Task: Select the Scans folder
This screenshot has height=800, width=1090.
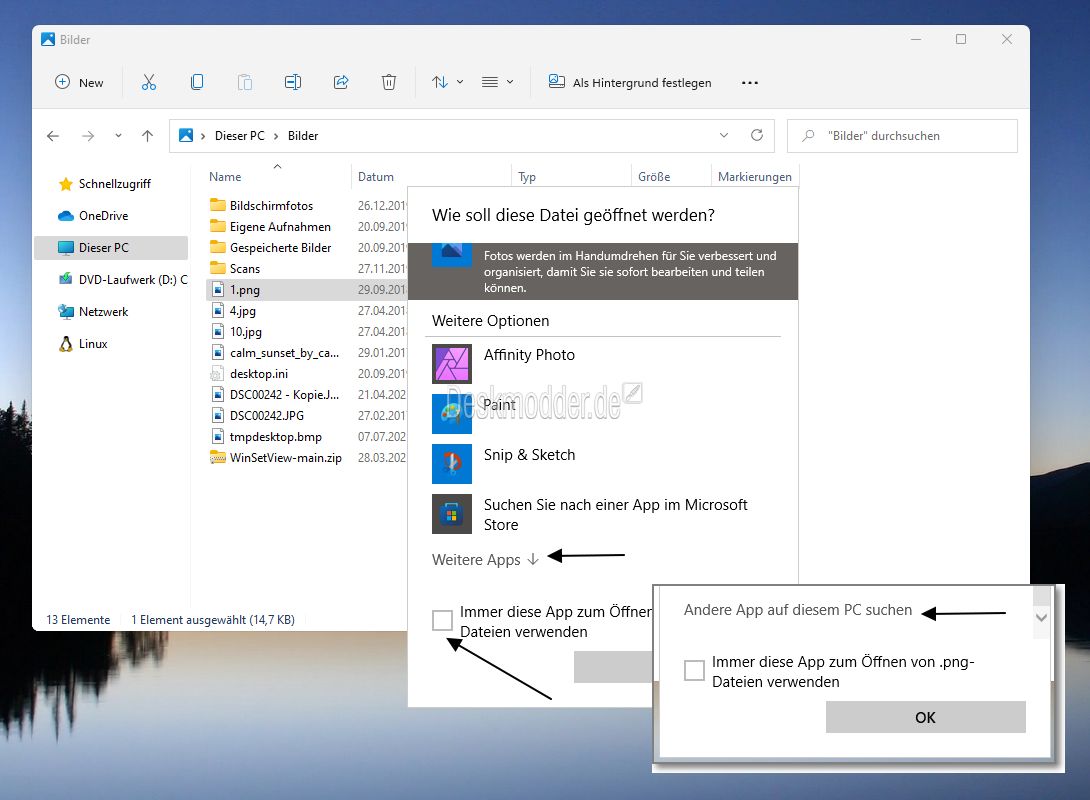Action: [x=235, y=268]
